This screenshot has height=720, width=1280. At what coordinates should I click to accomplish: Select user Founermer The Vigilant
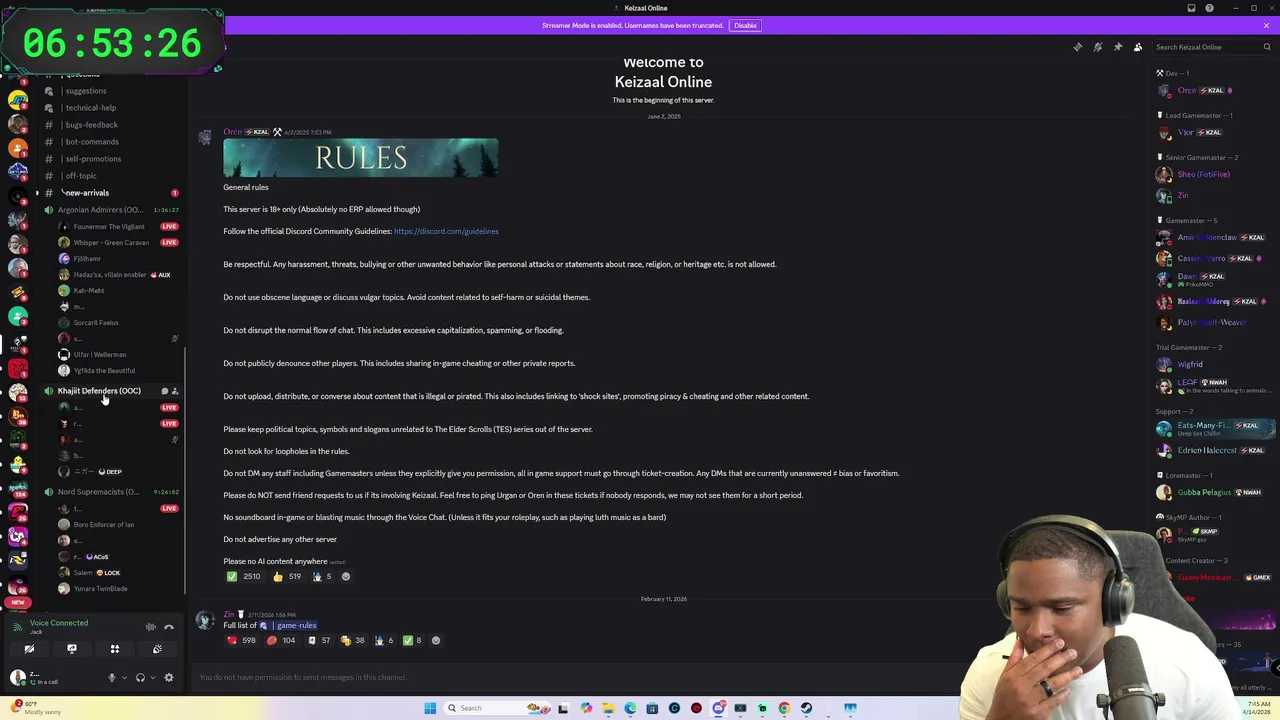pos(108,227)
